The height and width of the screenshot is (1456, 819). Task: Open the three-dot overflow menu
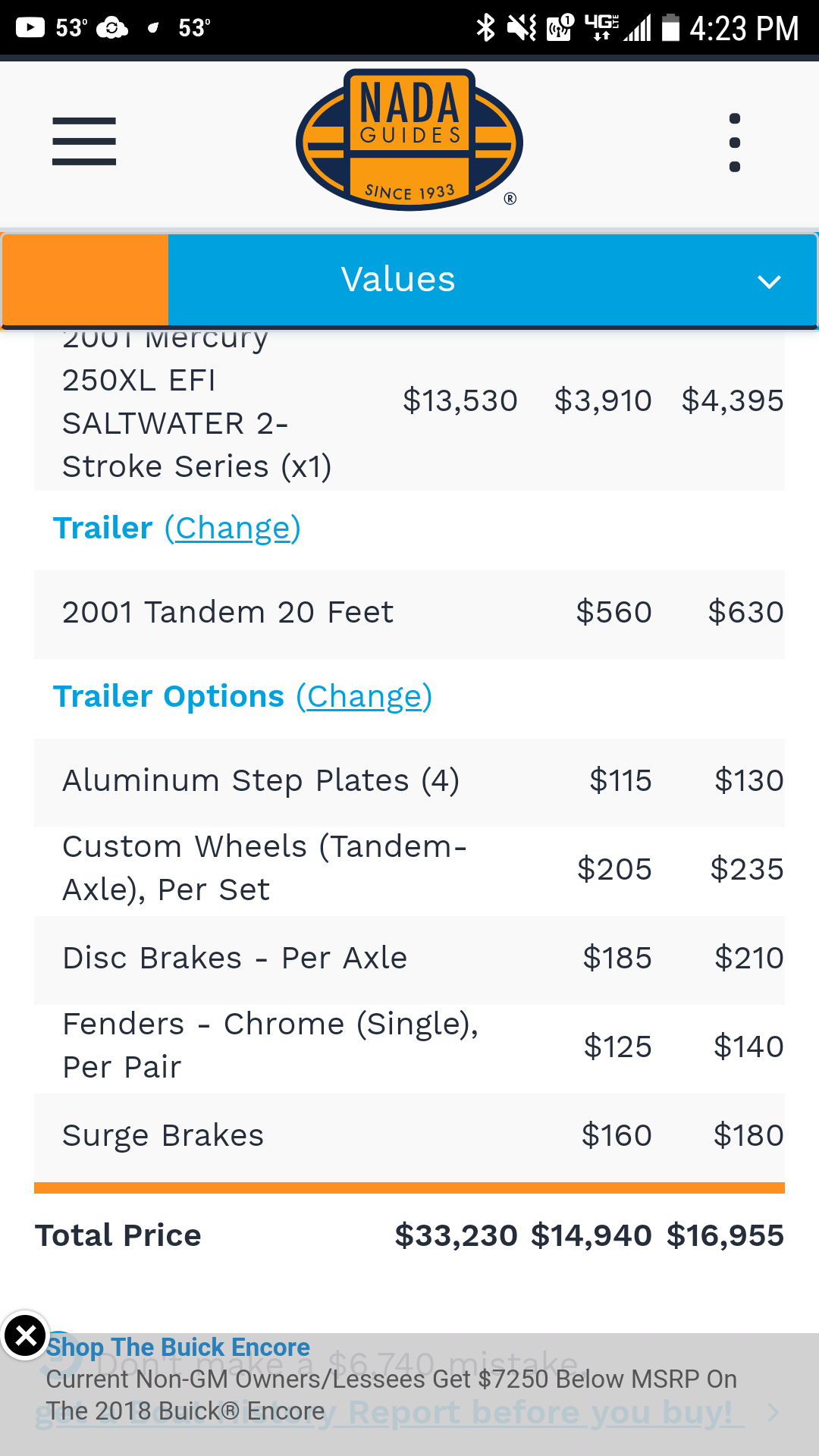(734, 143)
